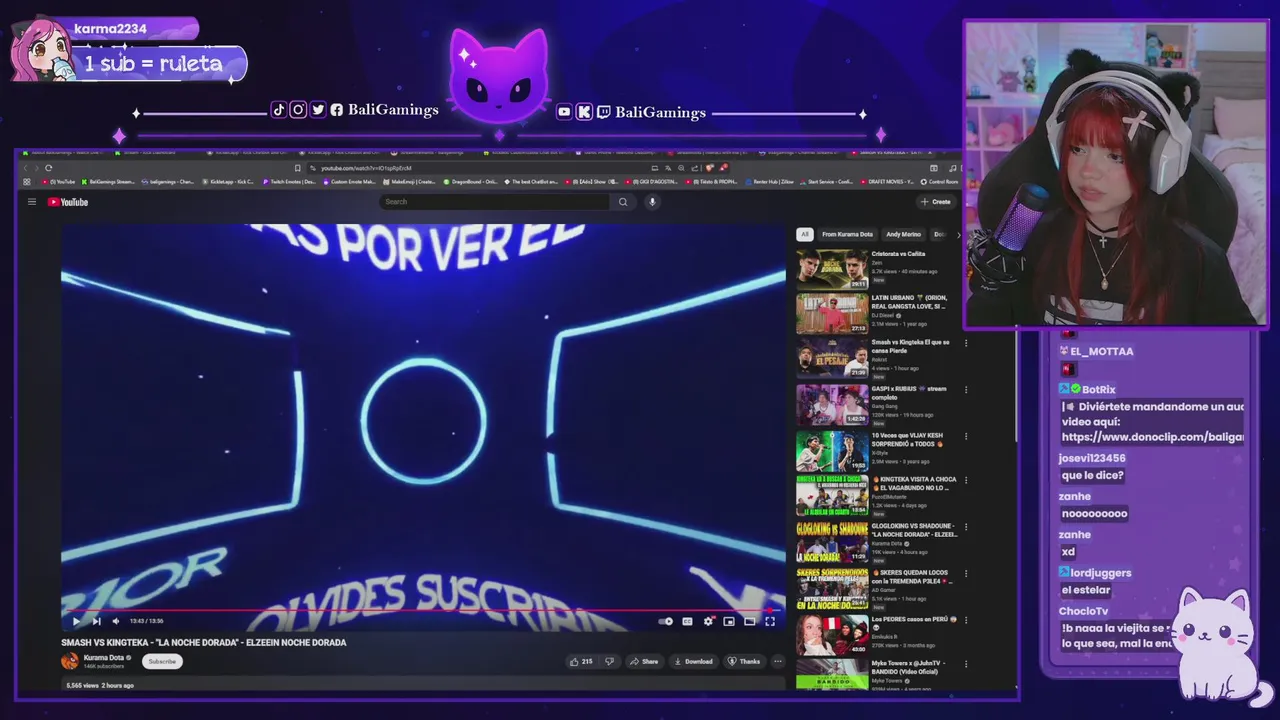Open options menu for 10 Veces VIJAY KESH
The width and height of the screenshot is (1280, 720).
click(966, 436)
